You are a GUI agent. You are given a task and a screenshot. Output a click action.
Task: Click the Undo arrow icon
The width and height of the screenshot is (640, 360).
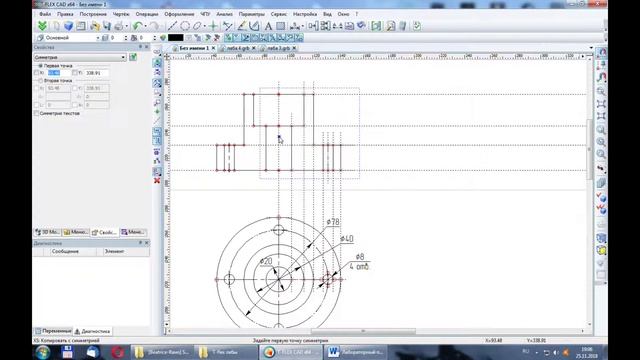(x=137, y=26)
